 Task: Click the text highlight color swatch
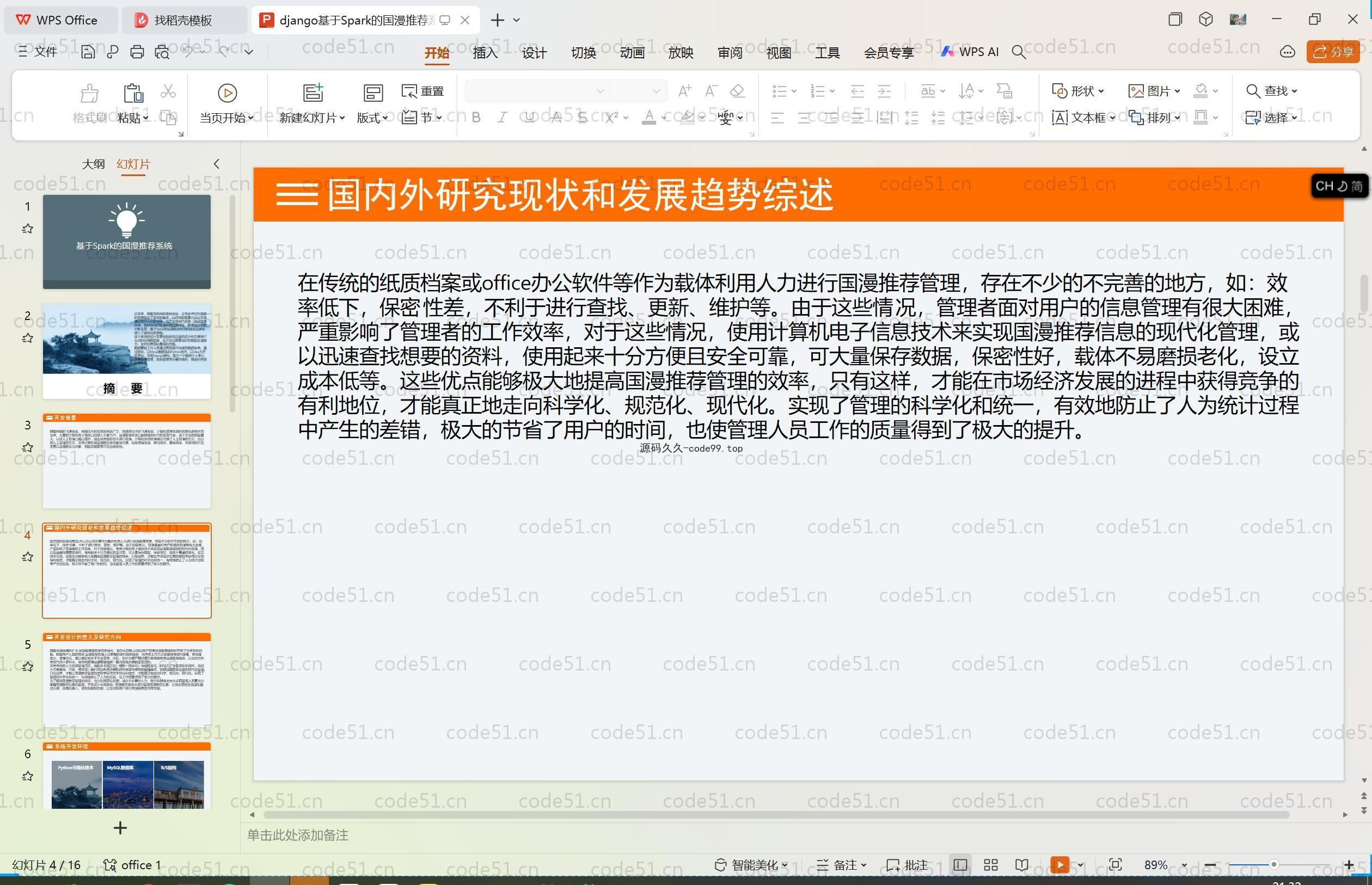click(x=687, y=118)
